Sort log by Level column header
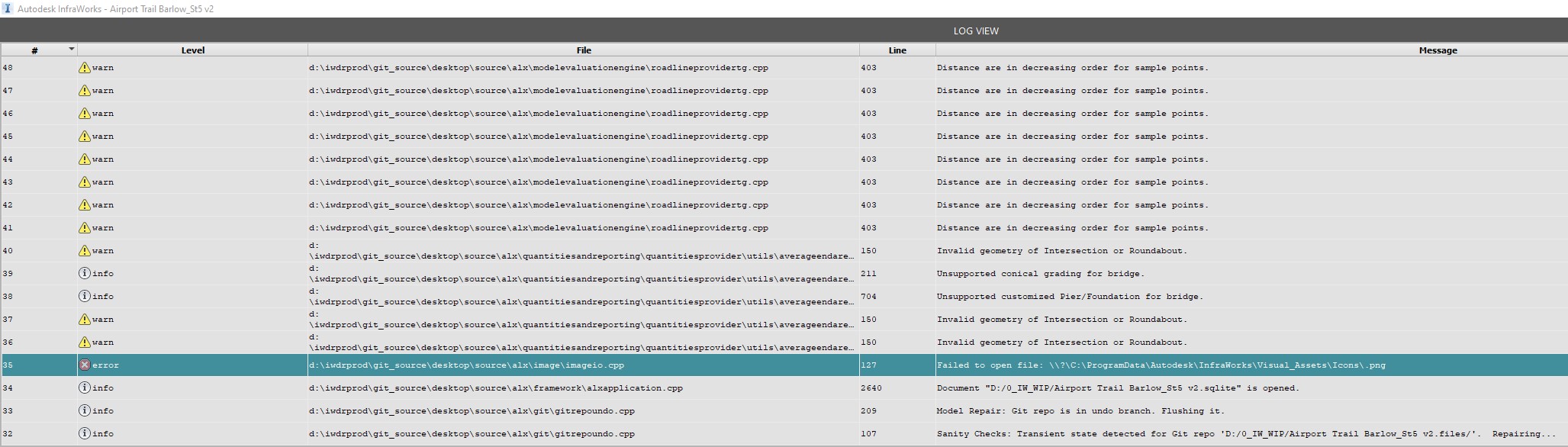The width and height of the screenshot is (1568, 447). click(x=192, y=50)
